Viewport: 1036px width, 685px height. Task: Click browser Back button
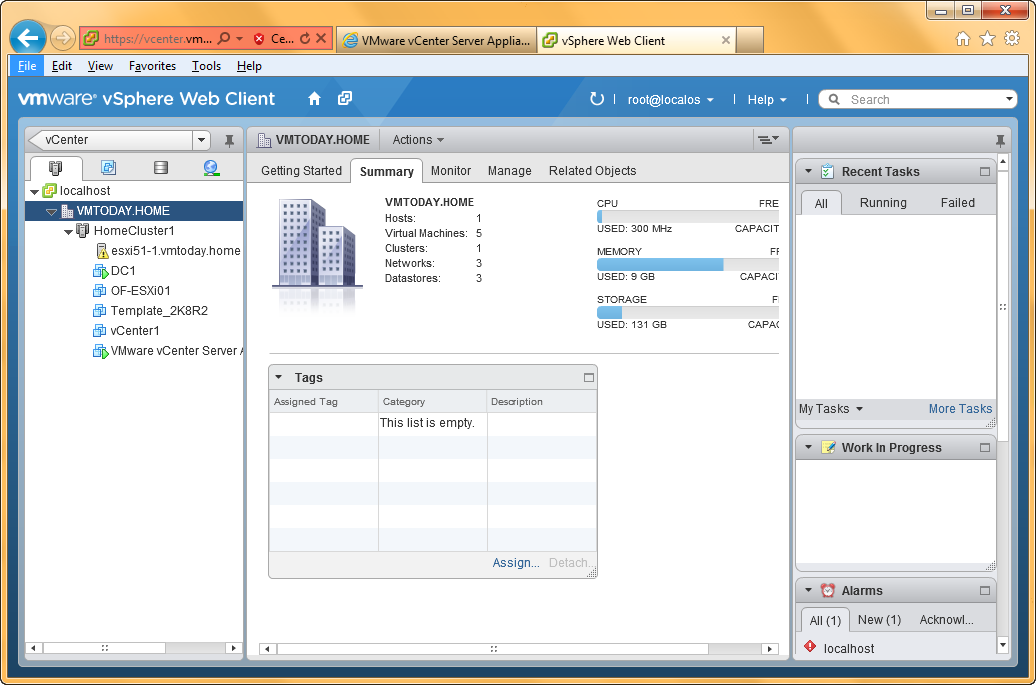pos(28,38)
